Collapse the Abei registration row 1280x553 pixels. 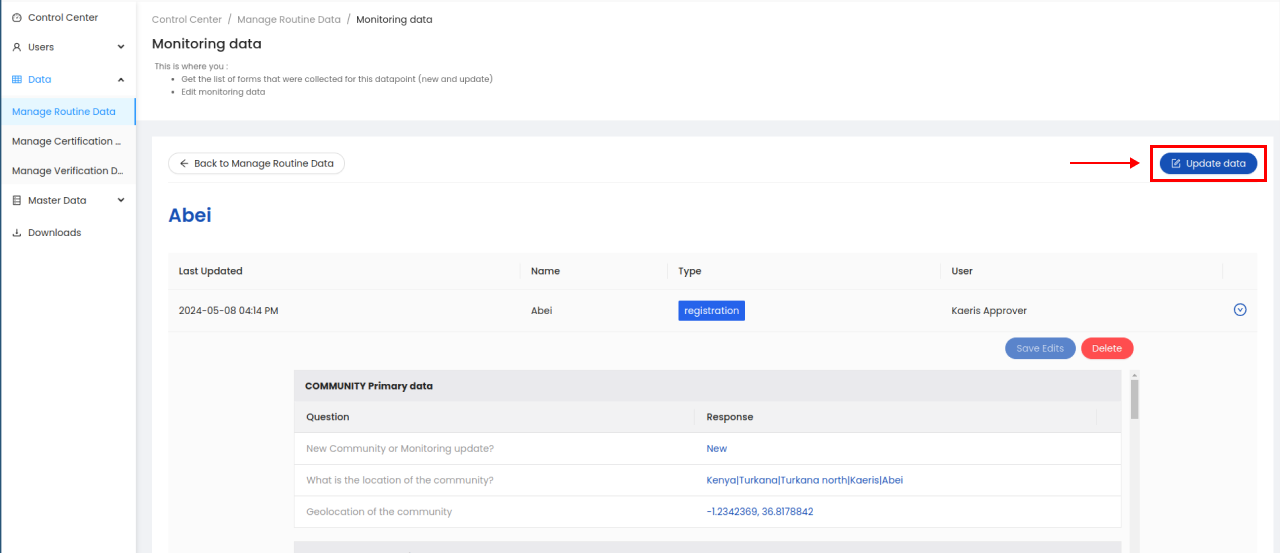[x=1240, y=310]
